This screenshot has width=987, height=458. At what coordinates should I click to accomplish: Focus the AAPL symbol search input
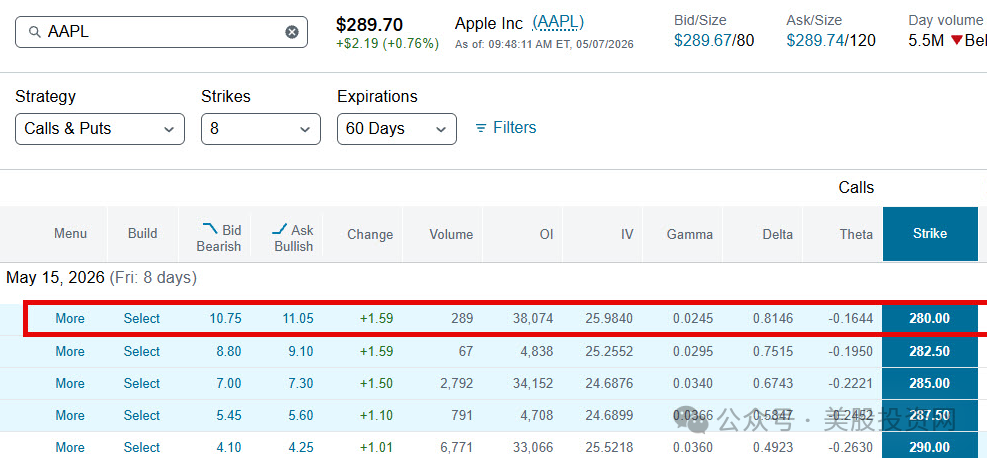pyautogui.click(x=161, y=32)
